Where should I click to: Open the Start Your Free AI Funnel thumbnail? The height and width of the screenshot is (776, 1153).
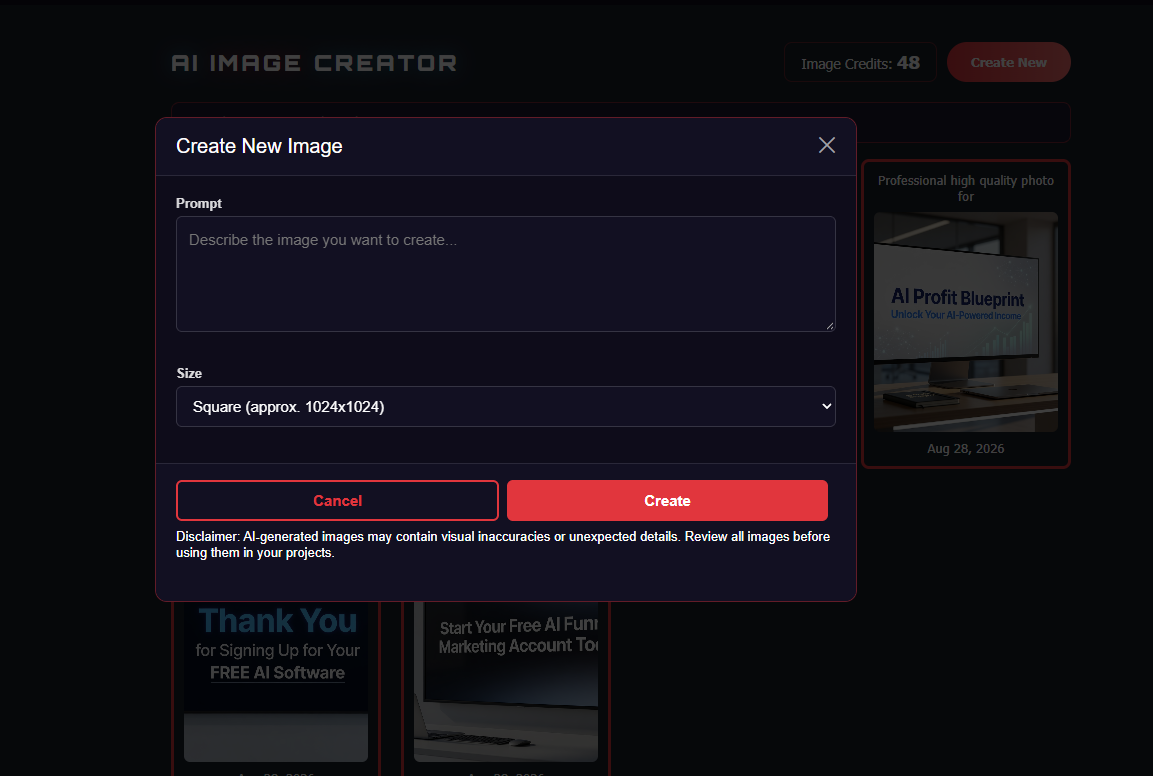pos(506,682)
